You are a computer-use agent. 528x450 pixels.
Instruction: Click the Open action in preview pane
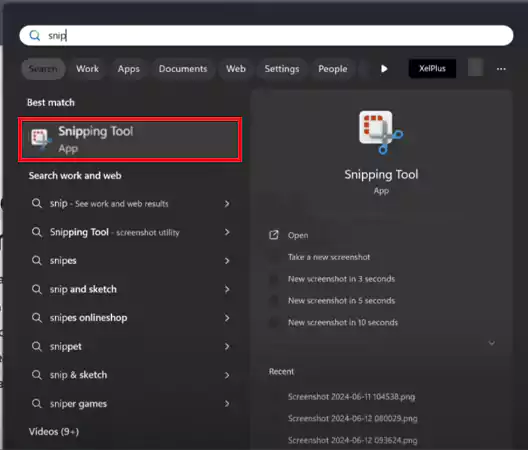click(298, 235)
